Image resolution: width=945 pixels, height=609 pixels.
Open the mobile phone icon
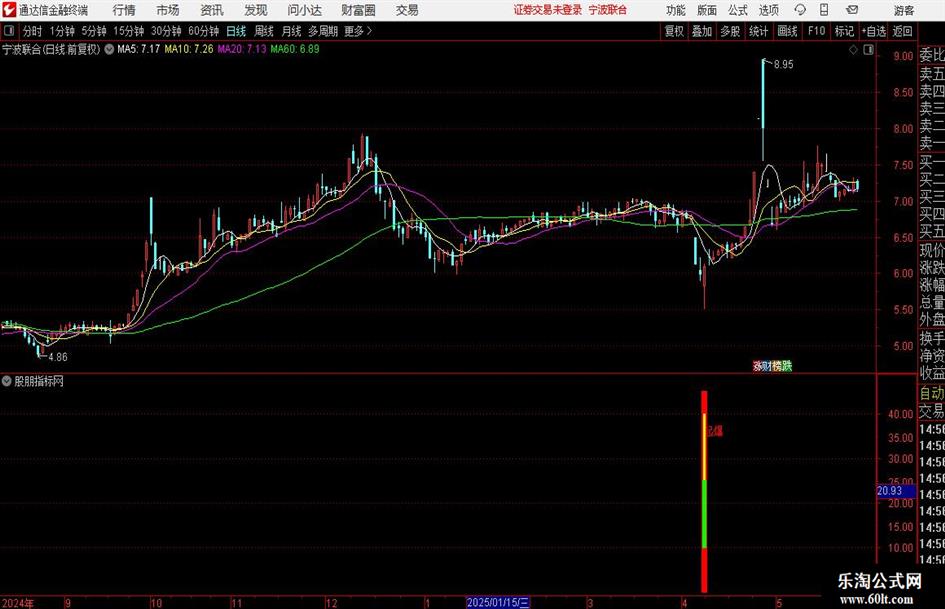pos(824,10)
